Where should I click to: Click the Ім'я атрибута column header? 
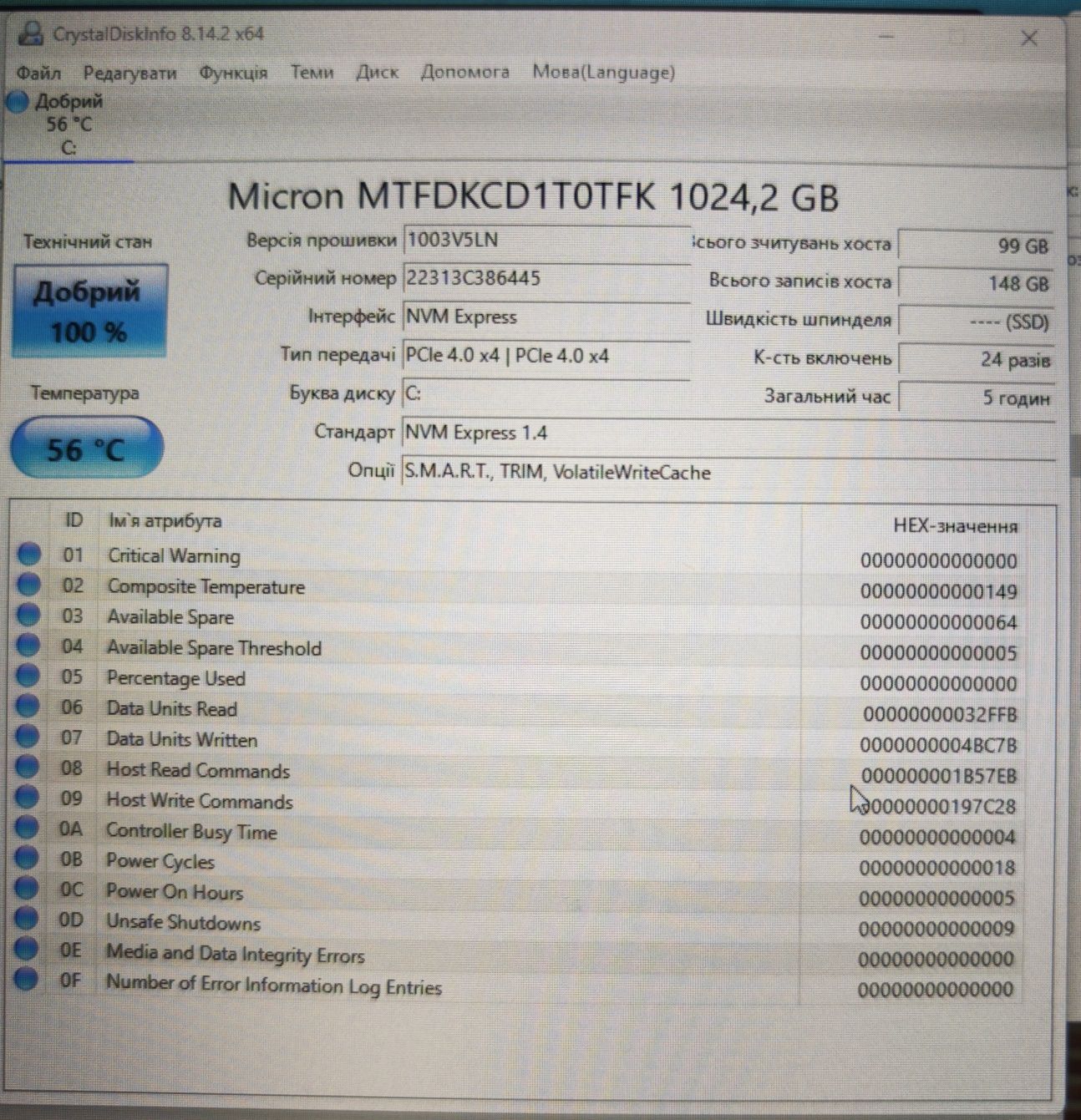(x=165, y=521)
